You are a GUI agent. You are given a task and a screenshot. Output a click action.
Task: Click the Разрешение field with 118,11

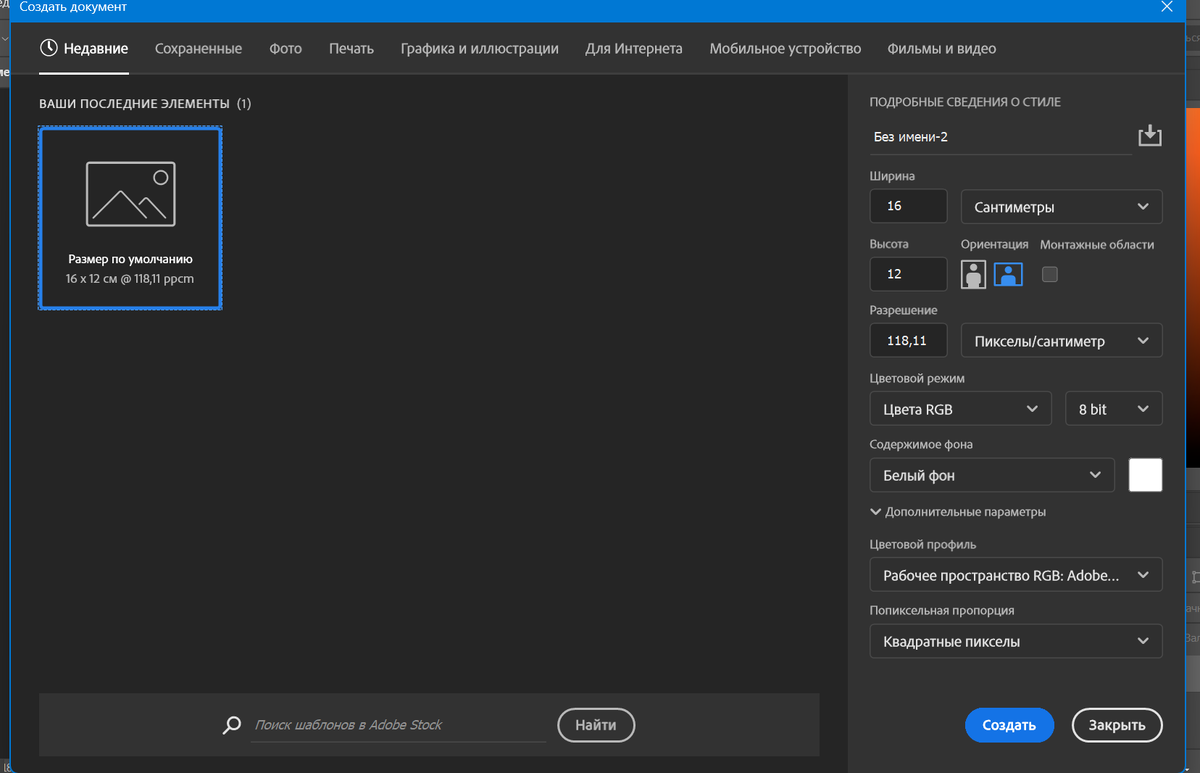(908, 341)
